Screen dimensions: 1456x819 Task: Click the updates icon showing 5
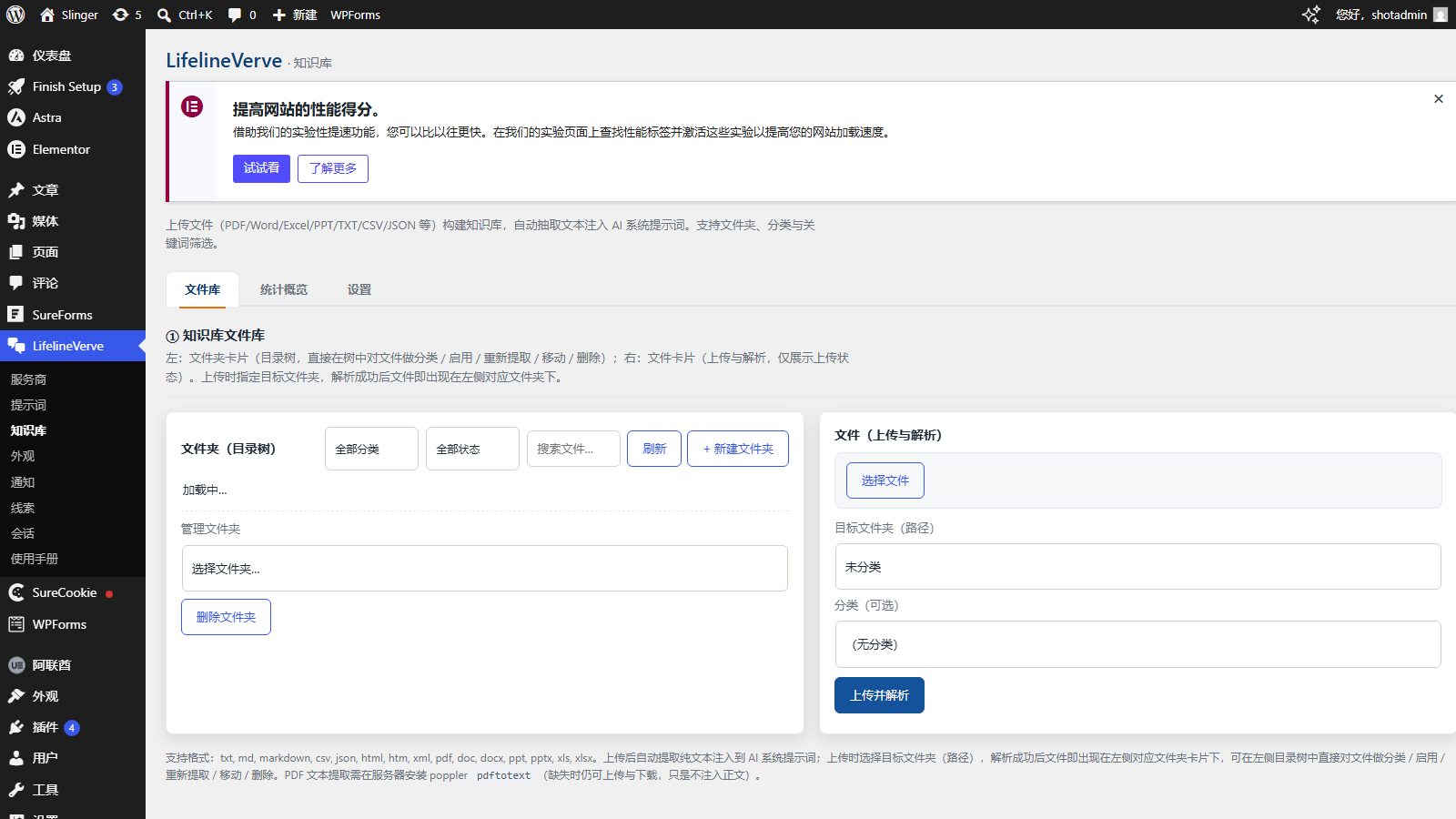tap(120, 15)
